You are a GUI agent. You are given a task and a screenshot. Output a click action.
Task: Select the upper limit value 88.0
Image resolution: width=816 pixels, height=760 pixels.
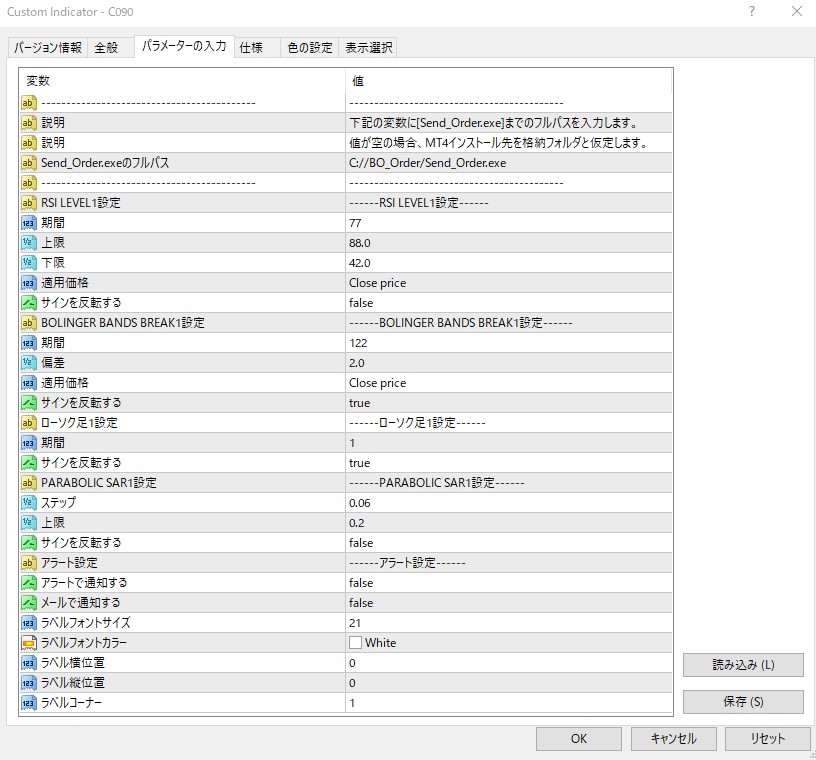(x=360, y=243)
